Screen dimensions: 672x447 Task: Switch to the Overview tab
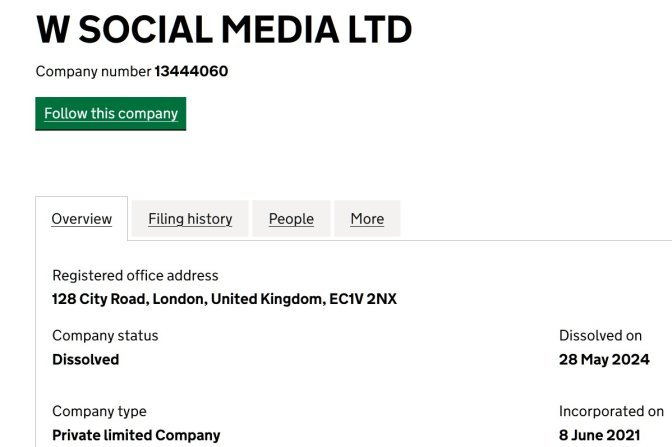pos(81,219)
